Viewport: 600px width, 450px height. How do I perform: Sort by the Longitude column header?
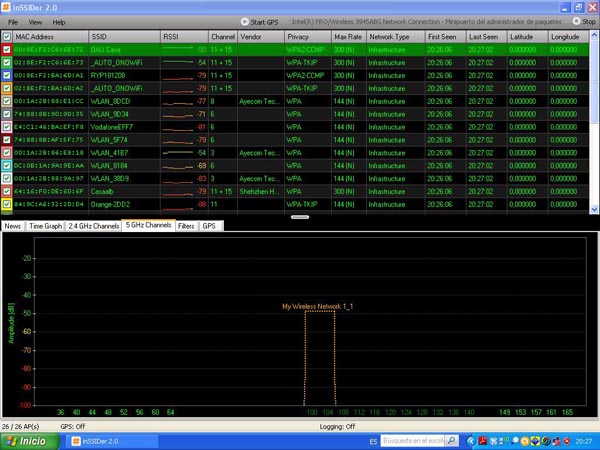pyautogui.click(x=569, y=37)
